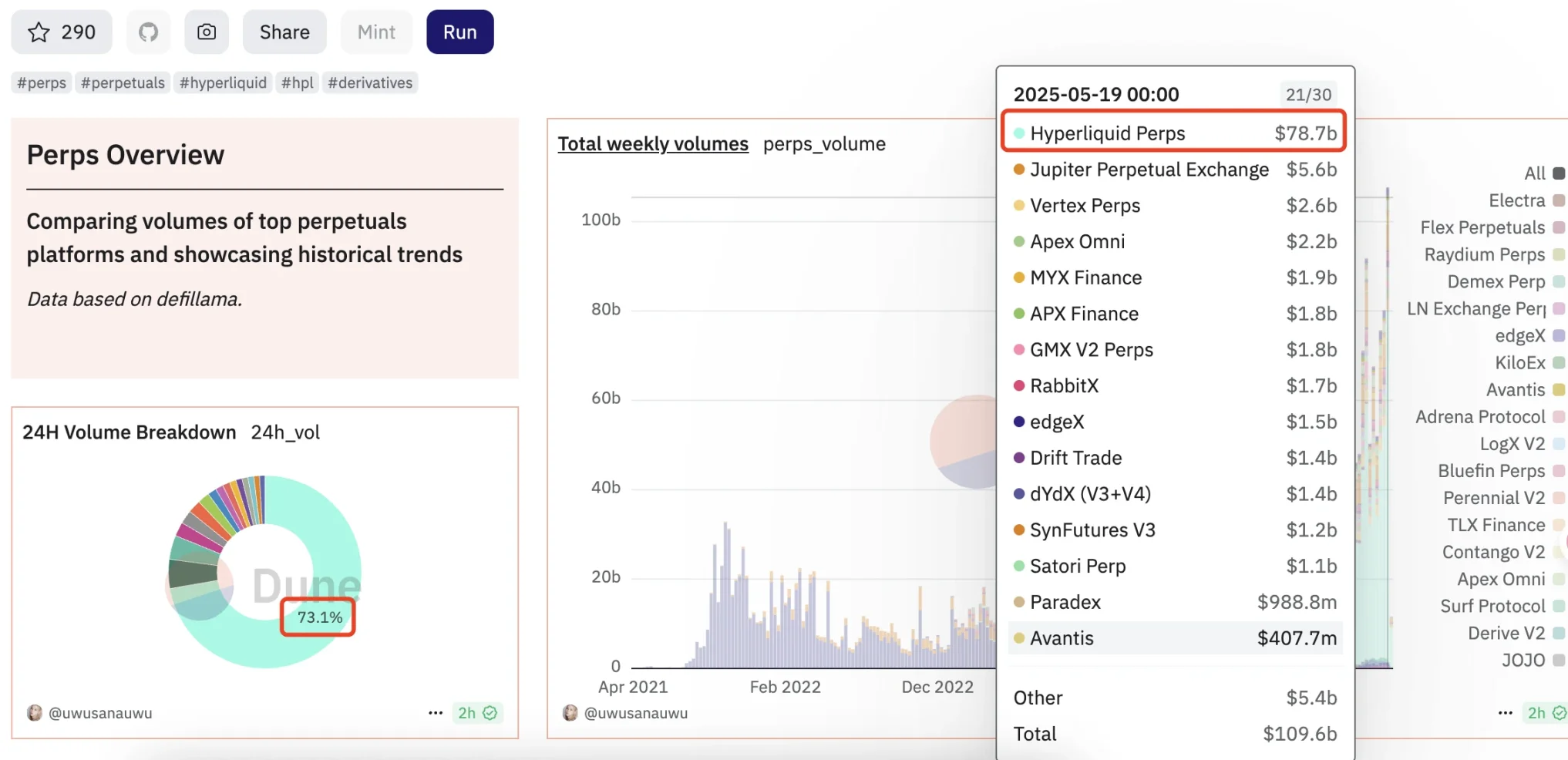Screen dimensions: 1568x760
Task: Open the Total weekly volumes link
Action: tap(653, 143)
